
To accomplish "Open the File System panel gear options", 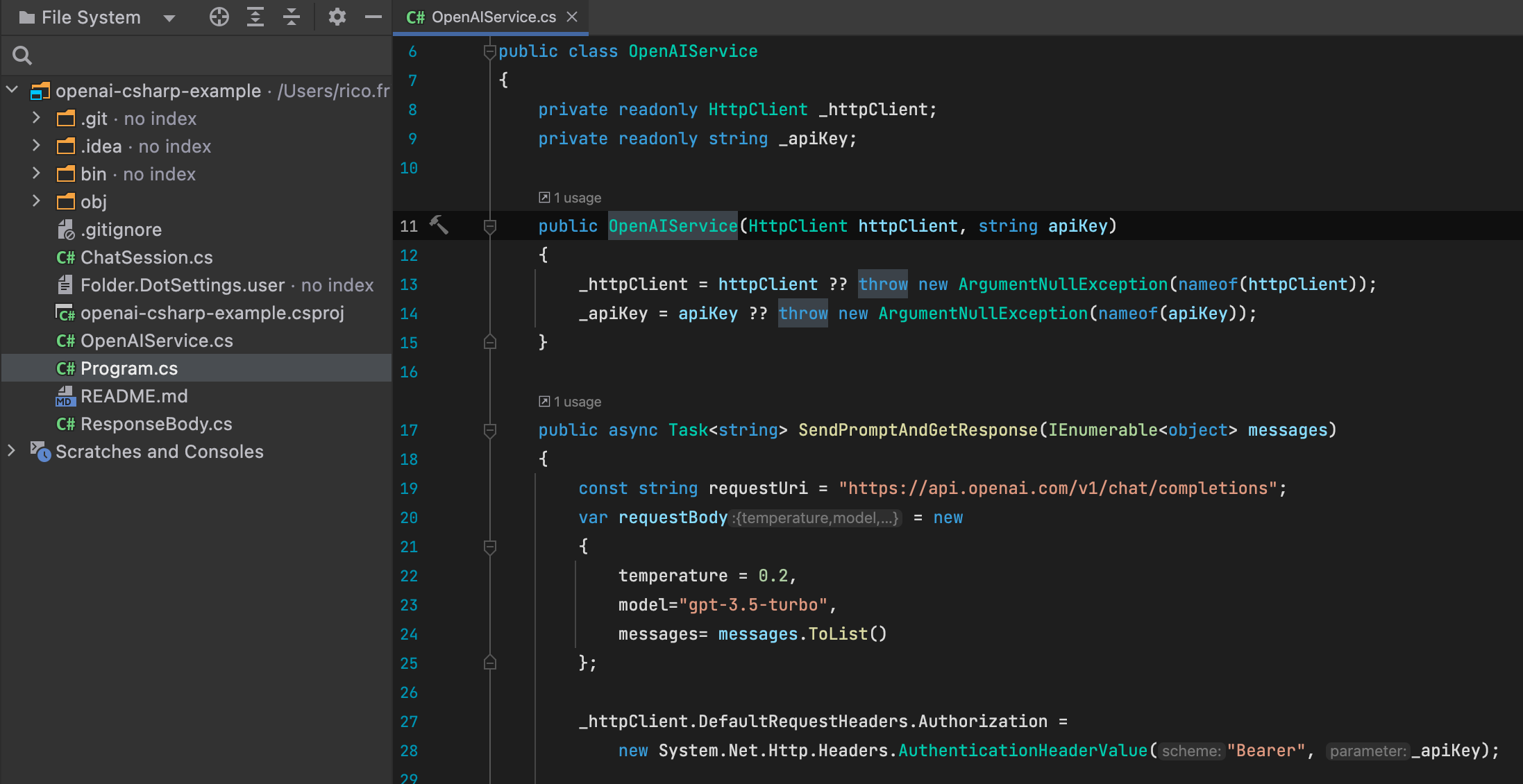I will (337, 17).
